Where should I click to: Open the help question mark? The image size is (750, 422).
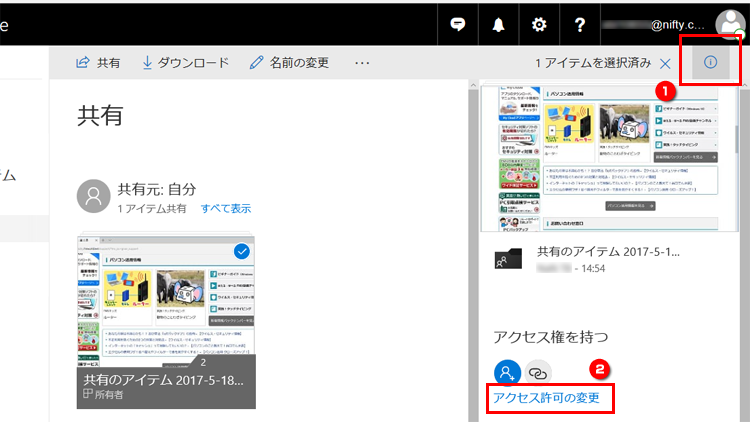[x=580, y=24]
